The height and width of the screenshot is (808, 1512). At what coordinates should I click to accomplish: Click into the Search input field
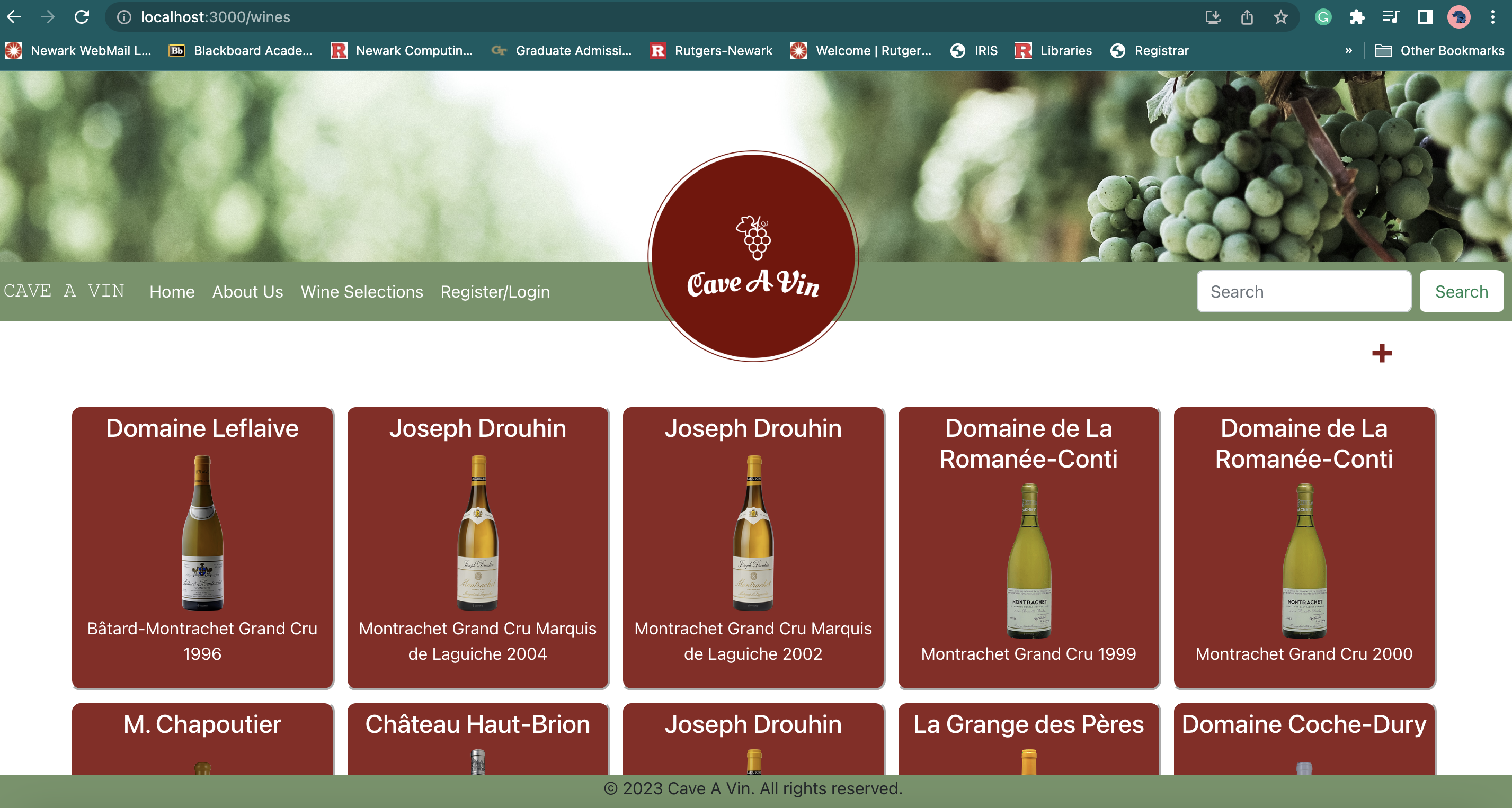coord(1304,291)
